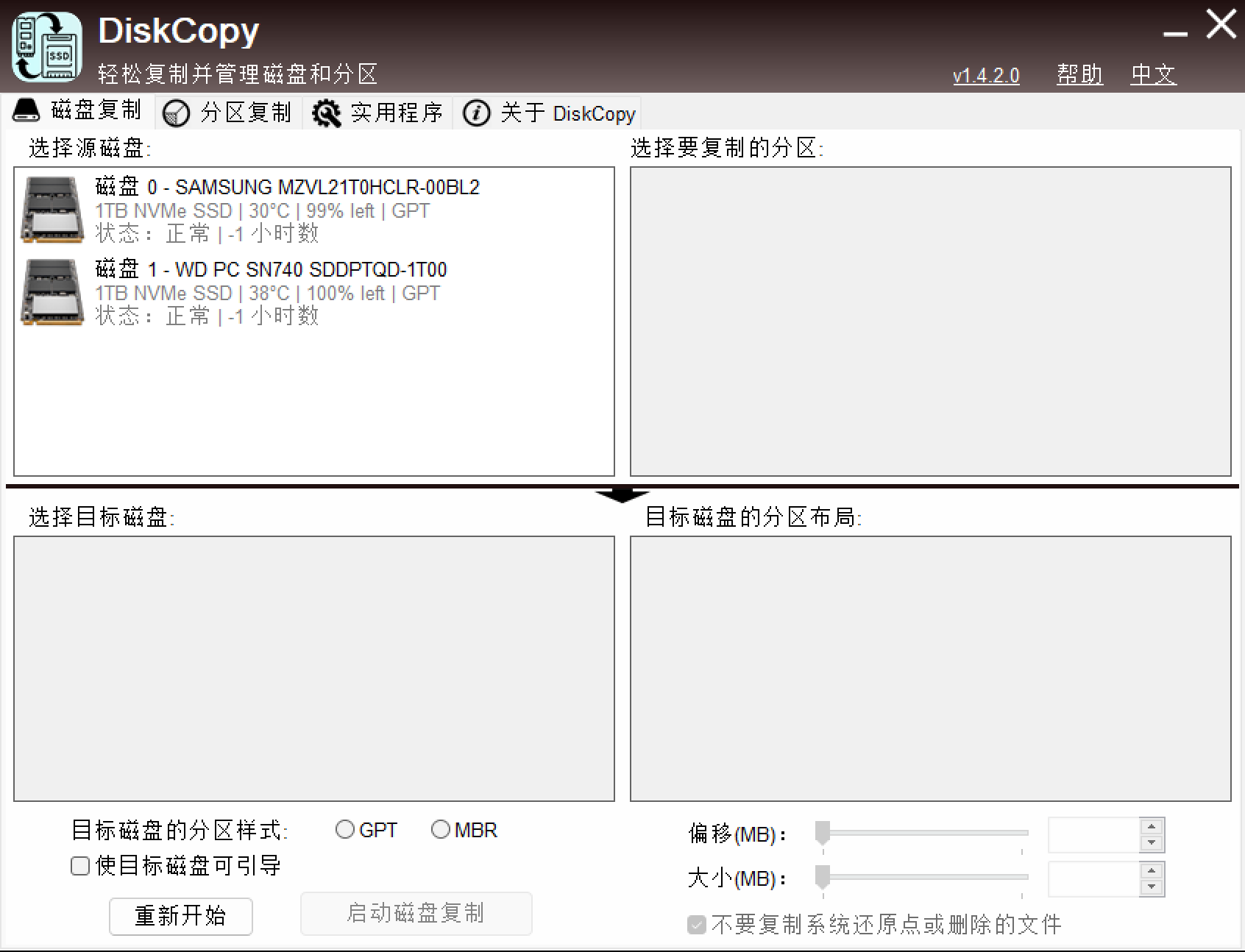The width and height of the screenshot is (1245, 952).
Task: Open the 中文 language selector
Action: point(1153,74)
